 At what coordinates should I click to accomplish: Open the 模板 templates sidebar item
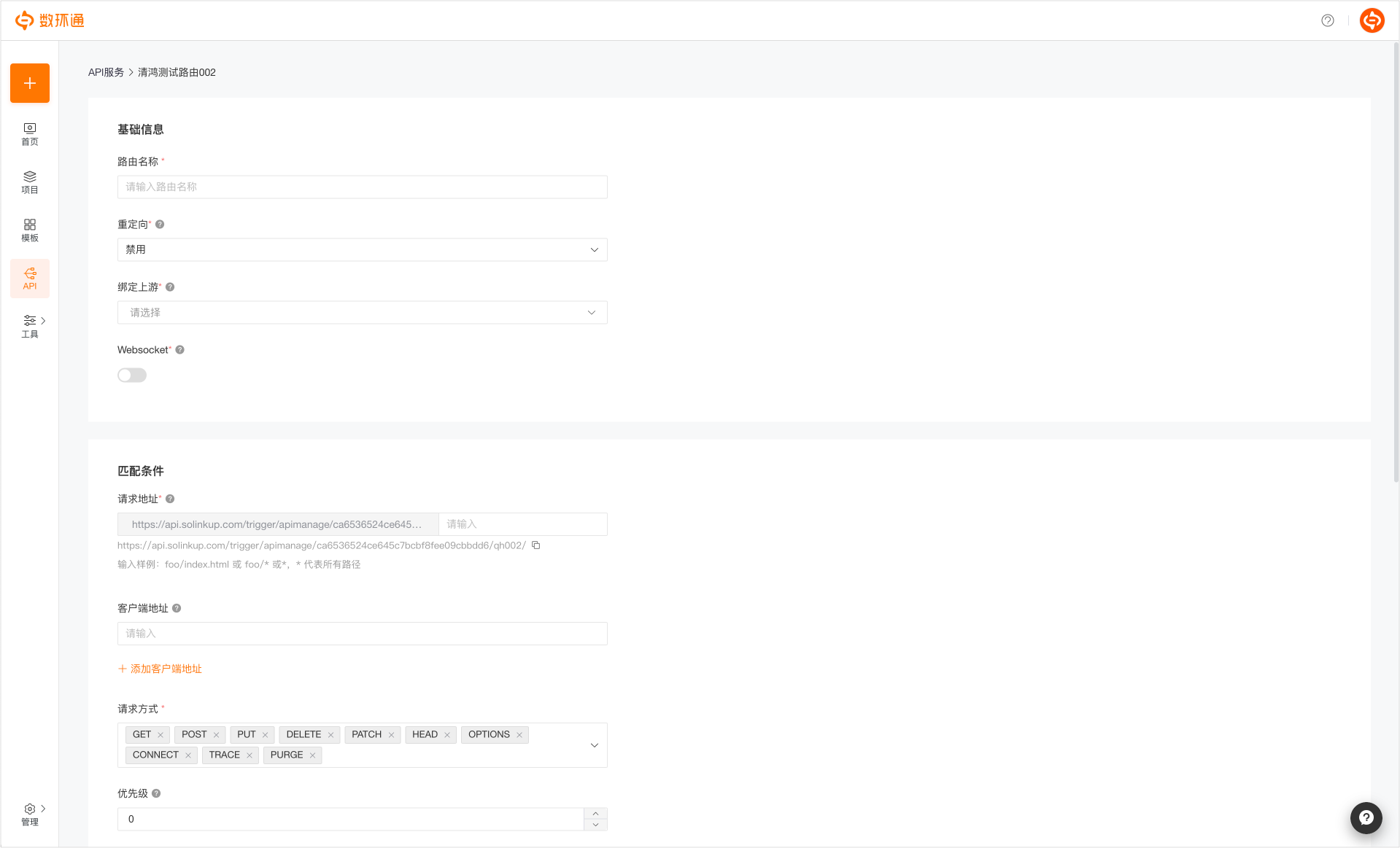click(x=30, y=230)
